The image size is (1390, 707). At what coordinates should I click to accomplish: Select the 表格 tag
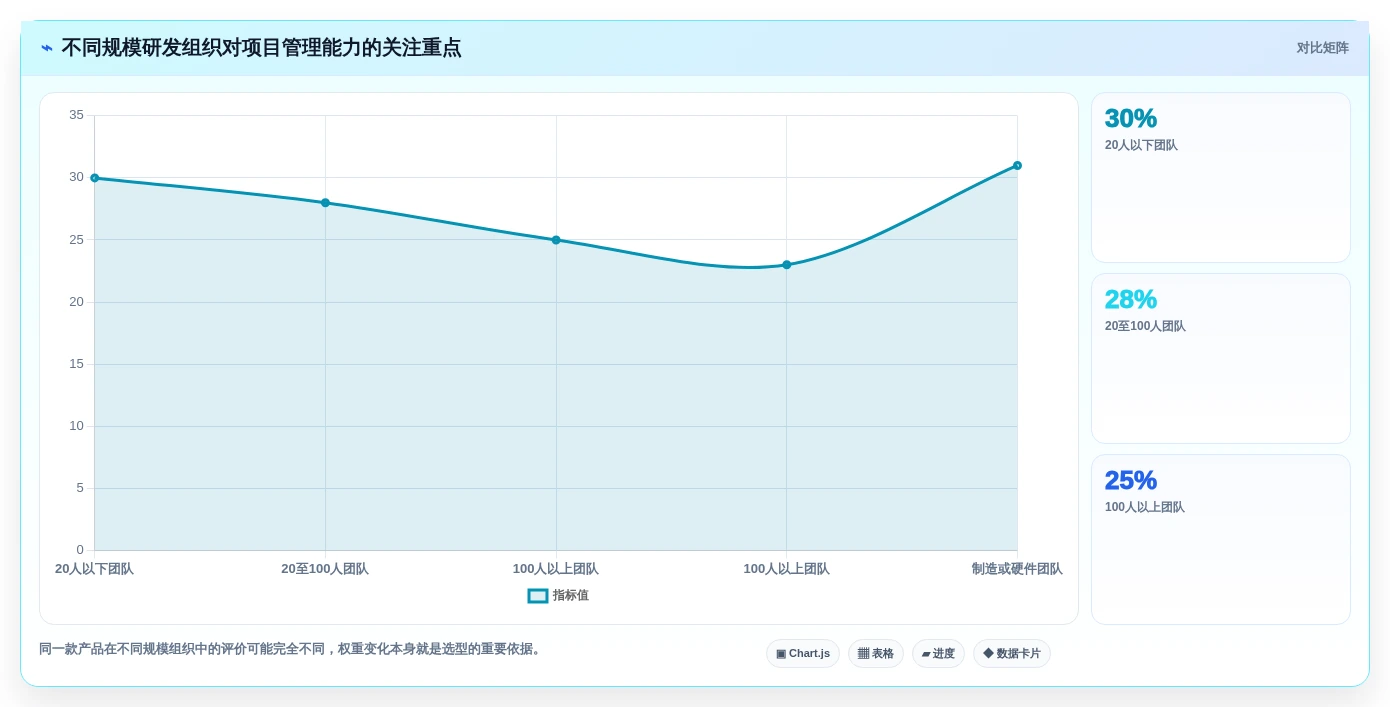876,654
